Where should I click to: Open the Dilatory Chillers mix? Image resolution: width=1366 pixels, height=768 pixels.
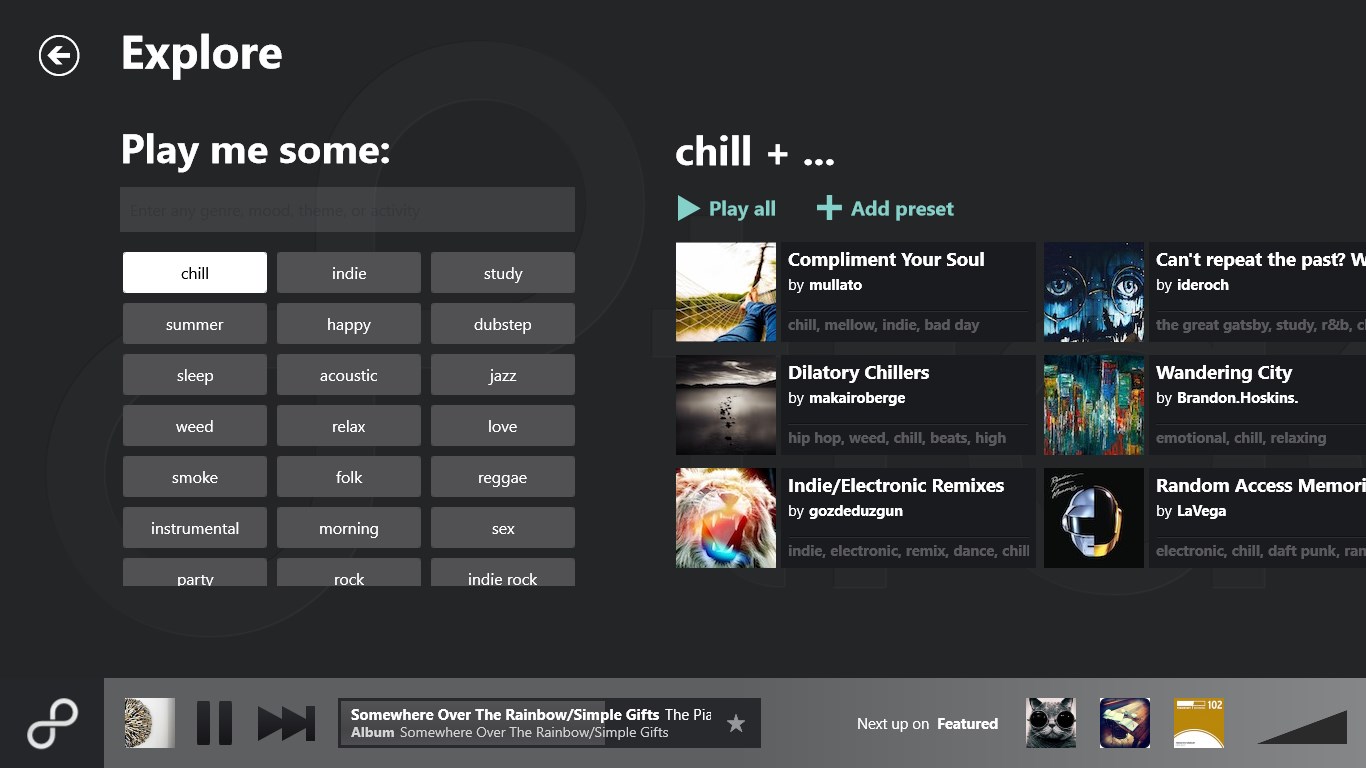point(856,405)
